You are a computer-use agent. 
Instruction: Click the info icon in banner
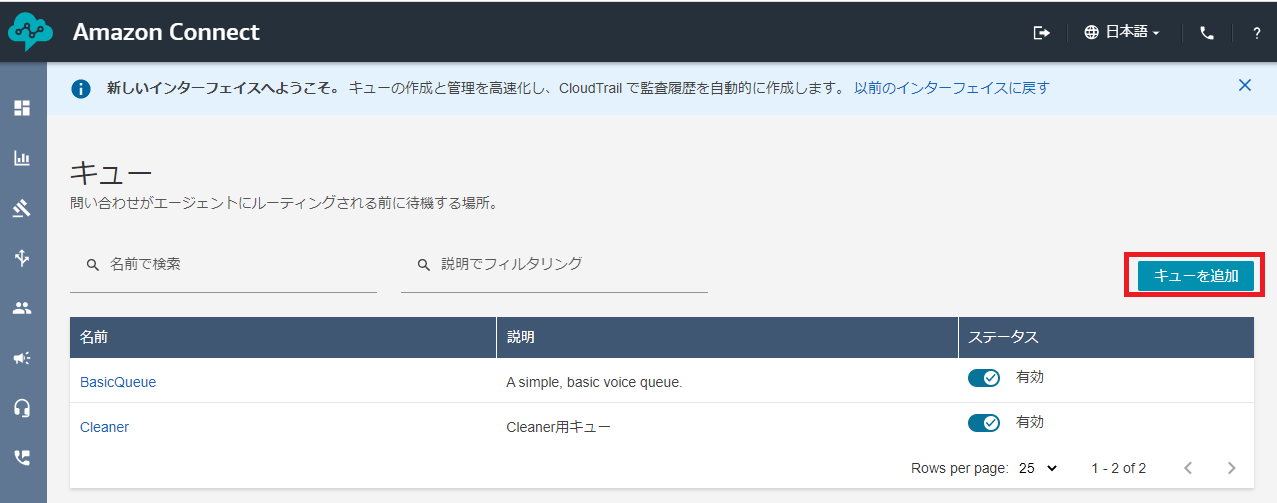point(81,89)
